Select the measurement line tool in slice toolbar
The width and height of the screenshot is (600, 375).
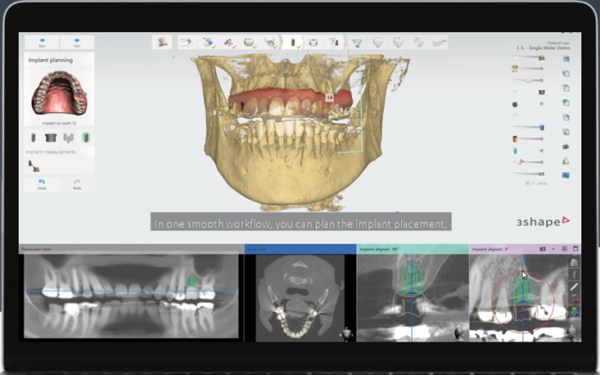pos(574,287)
